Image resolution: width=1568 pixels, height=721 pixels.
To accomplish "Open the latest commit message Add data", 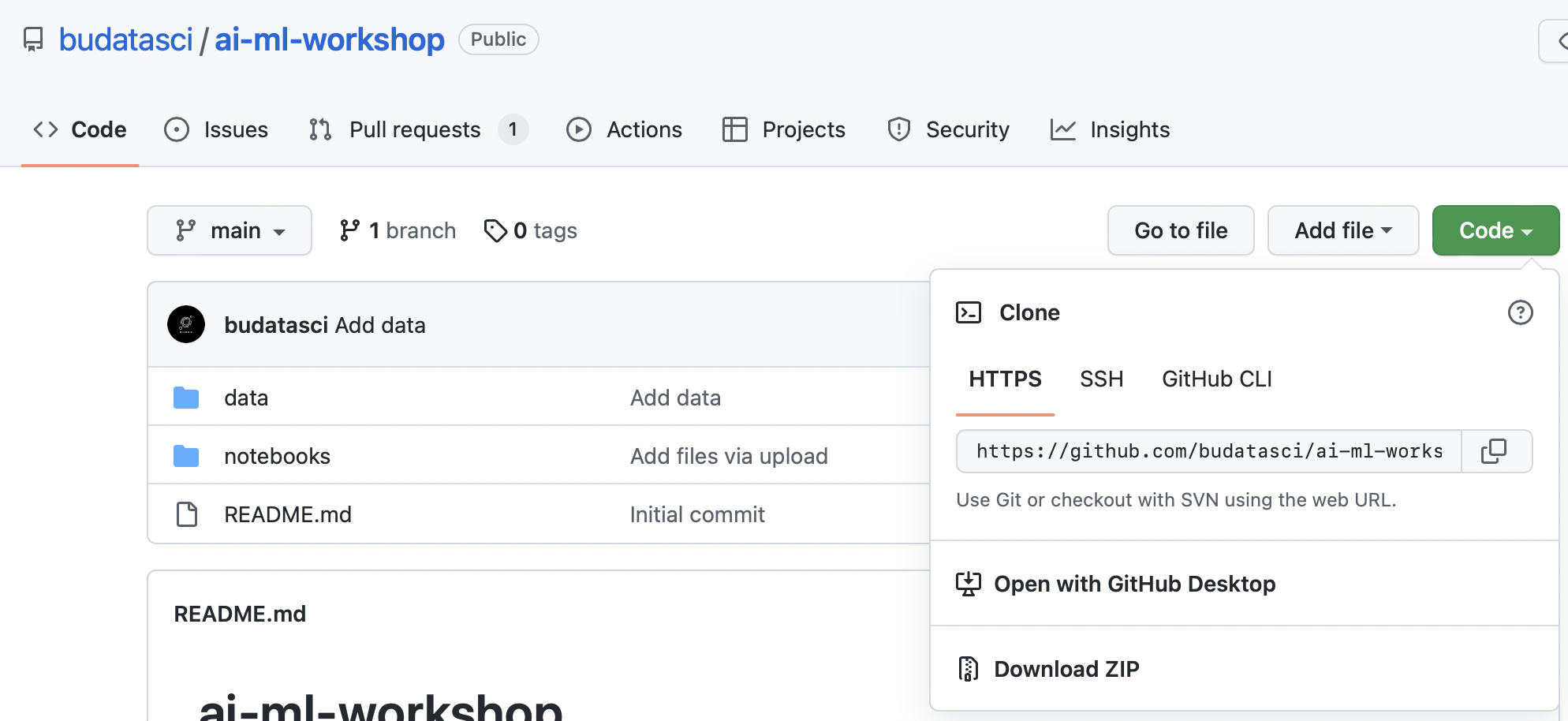I will tap(380, 325).
